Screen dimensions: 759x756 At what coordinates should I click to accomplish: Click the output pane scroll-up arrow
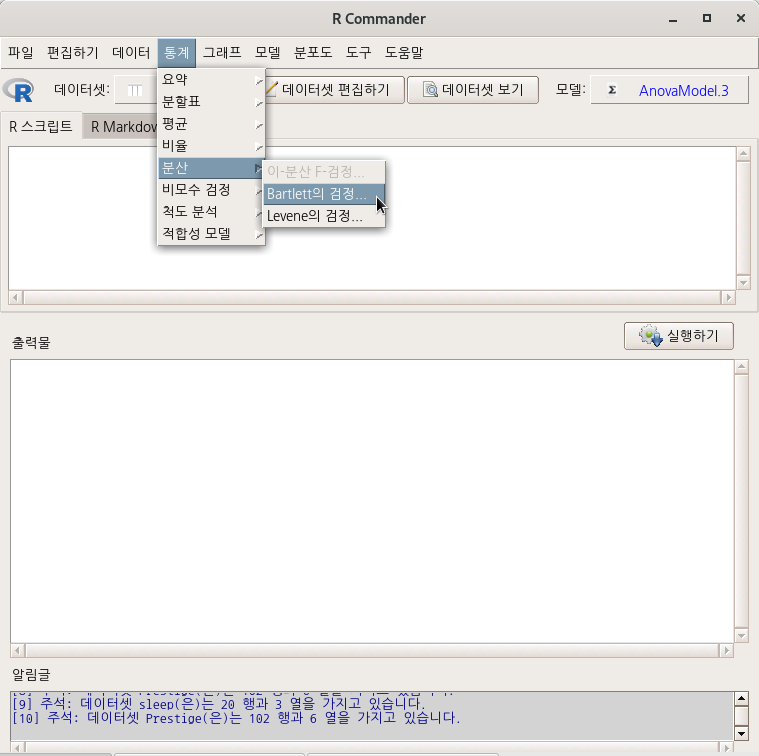pyautogui.click(x=741, y=367)
